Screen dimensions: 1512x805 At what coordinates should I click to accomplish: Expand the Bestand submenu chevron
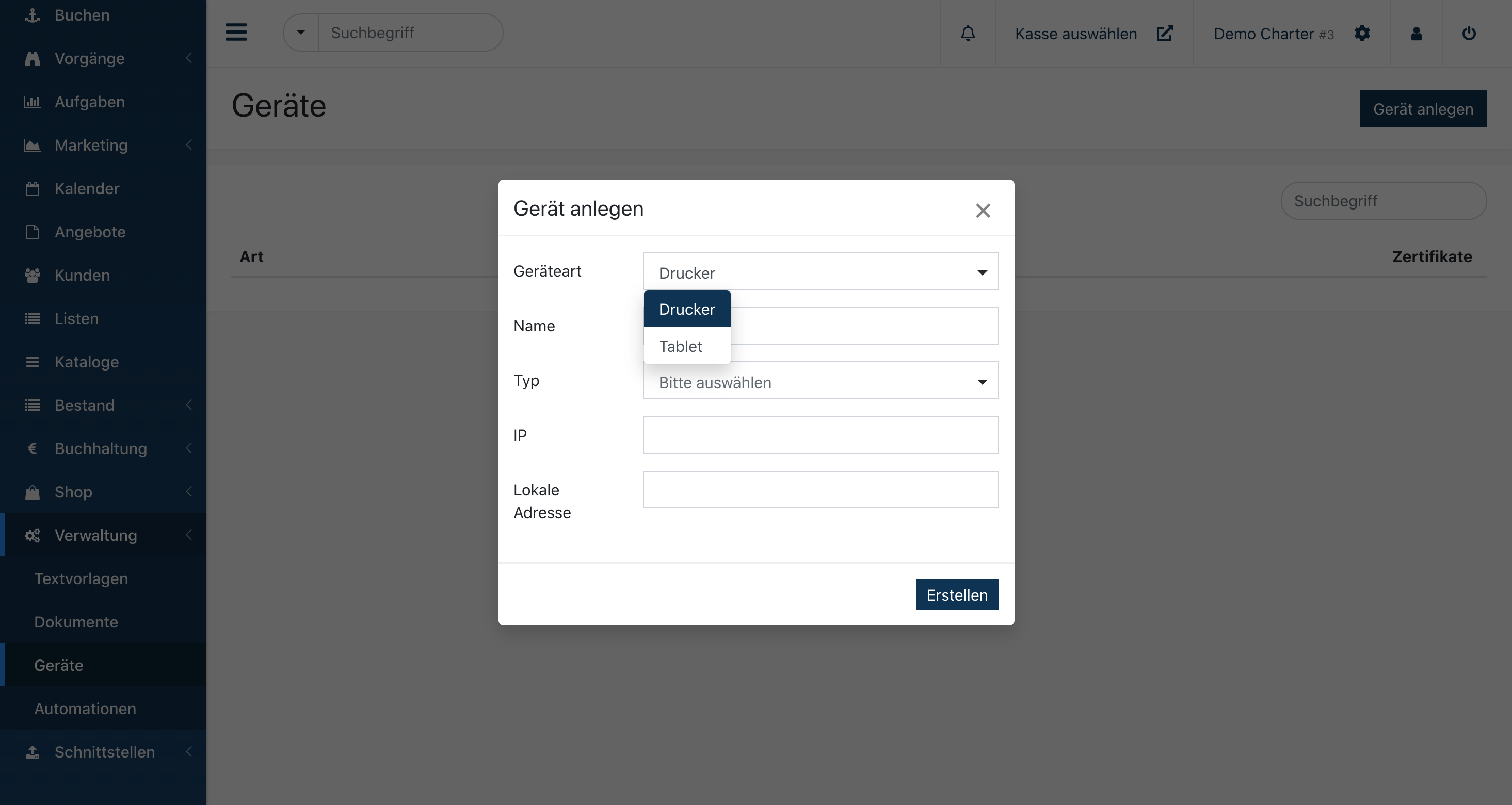(x=188, y=406)
